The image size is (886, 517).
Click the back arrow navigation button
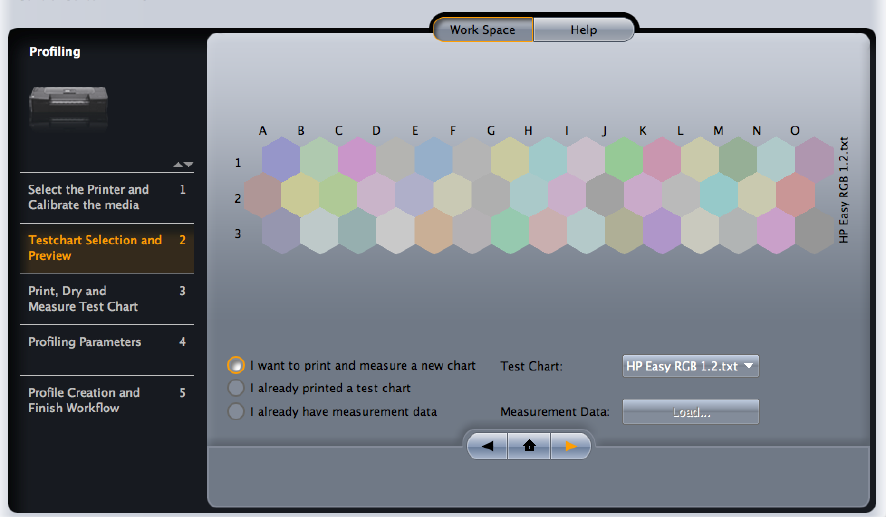coord(487,446)
